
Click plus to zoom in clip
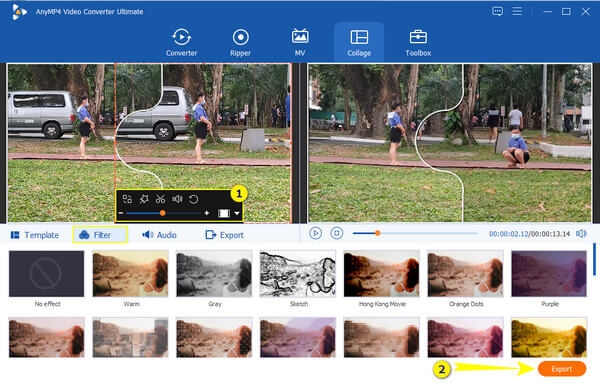(x=207, y=213)
